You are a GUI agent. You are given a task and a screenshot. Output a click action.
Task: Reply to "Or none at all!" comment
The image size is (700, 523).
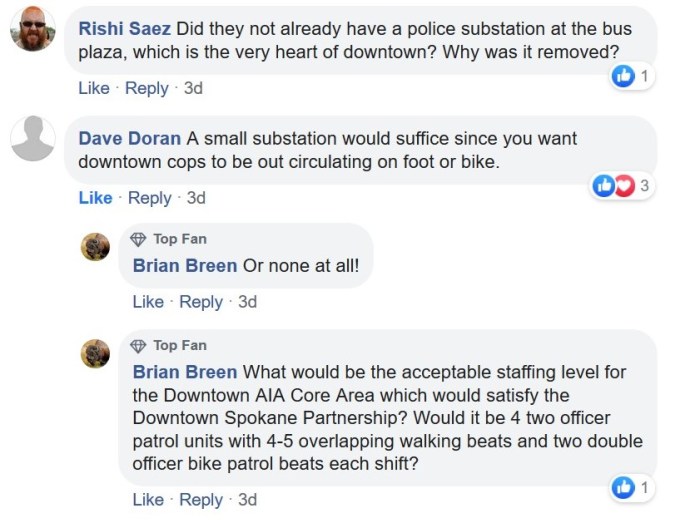point(201,301)
